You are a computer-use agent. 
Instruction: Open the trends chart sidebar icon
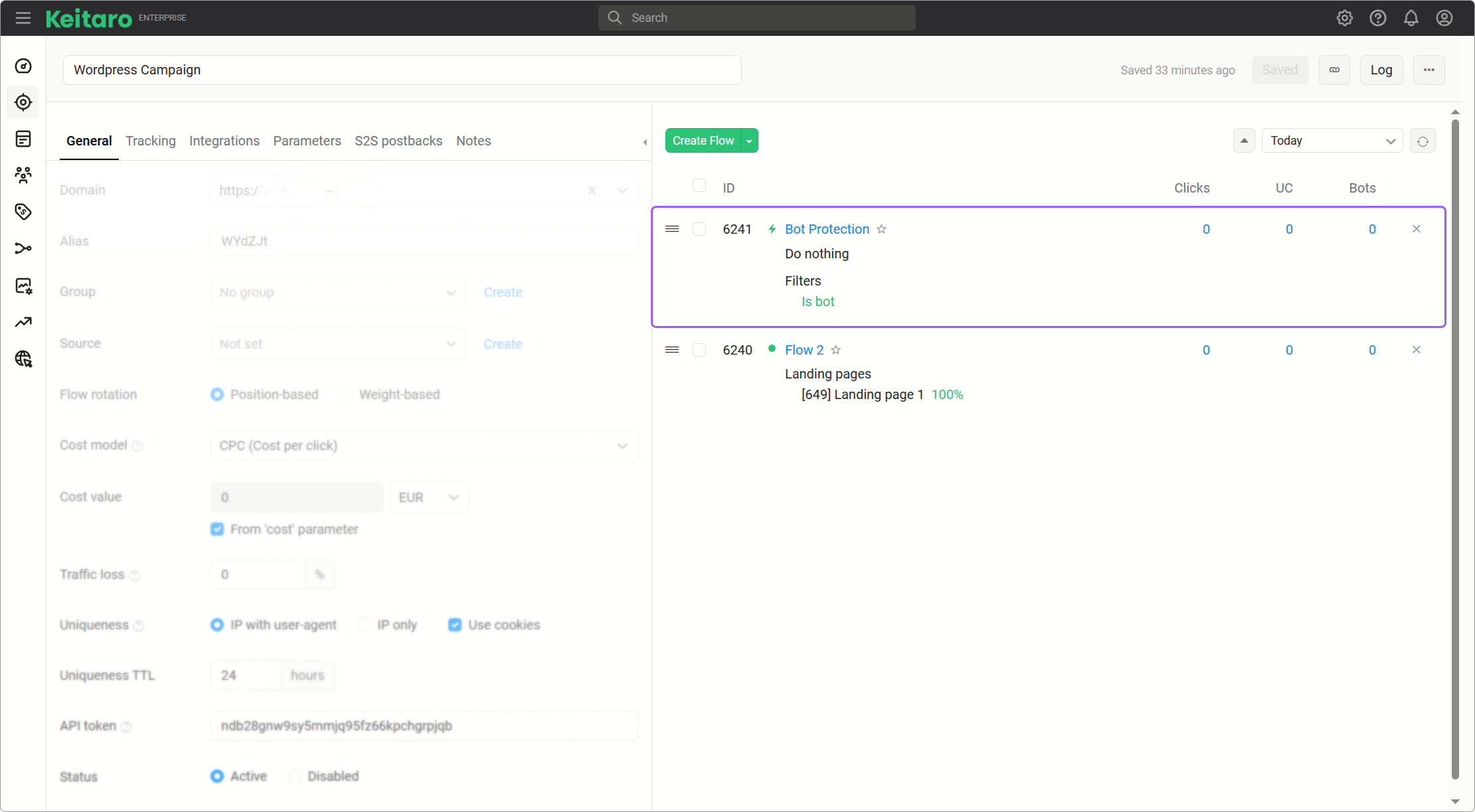[x=23, y=322]
